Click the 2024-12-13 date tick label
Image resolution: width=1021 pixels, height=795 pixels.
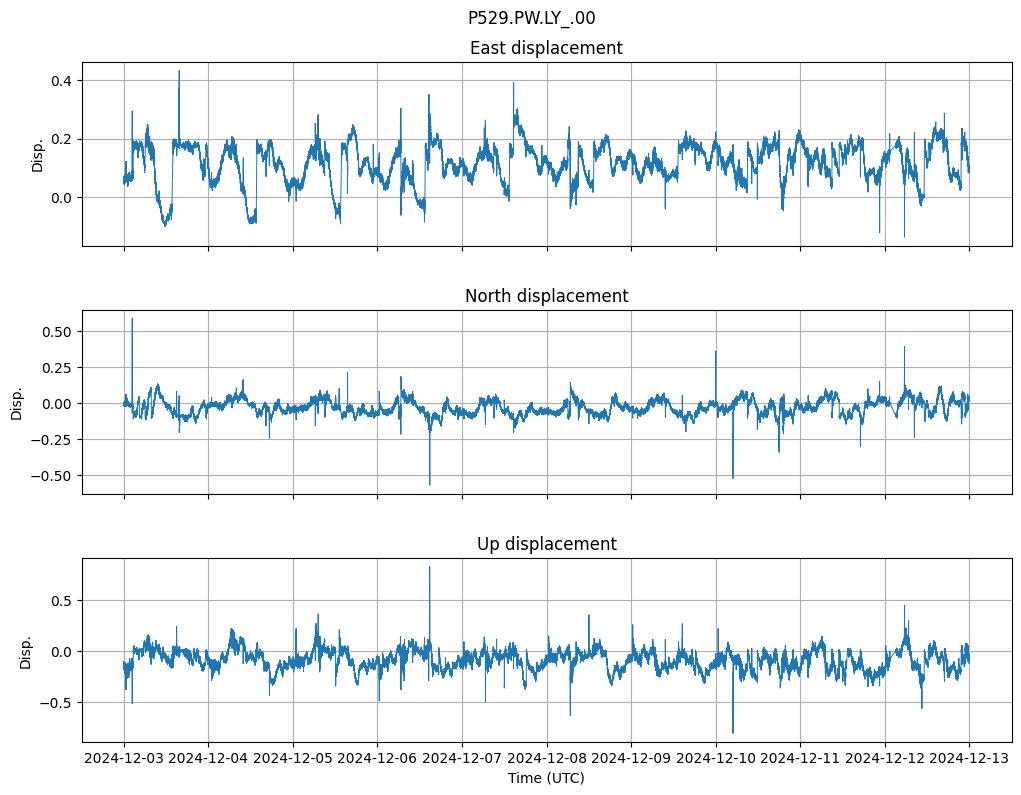(x=969, y=759)
